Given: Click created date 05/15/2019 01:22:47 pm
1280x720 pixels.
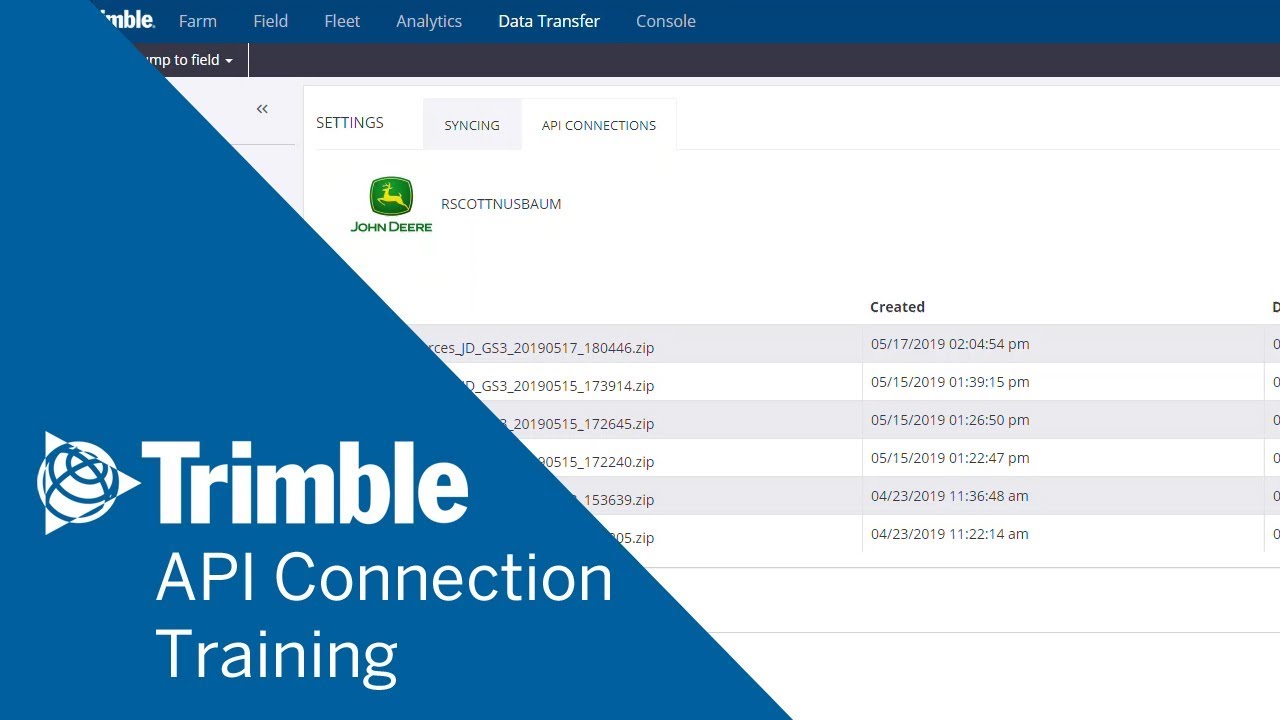Looking at the screenshot, I should [950, 458].
